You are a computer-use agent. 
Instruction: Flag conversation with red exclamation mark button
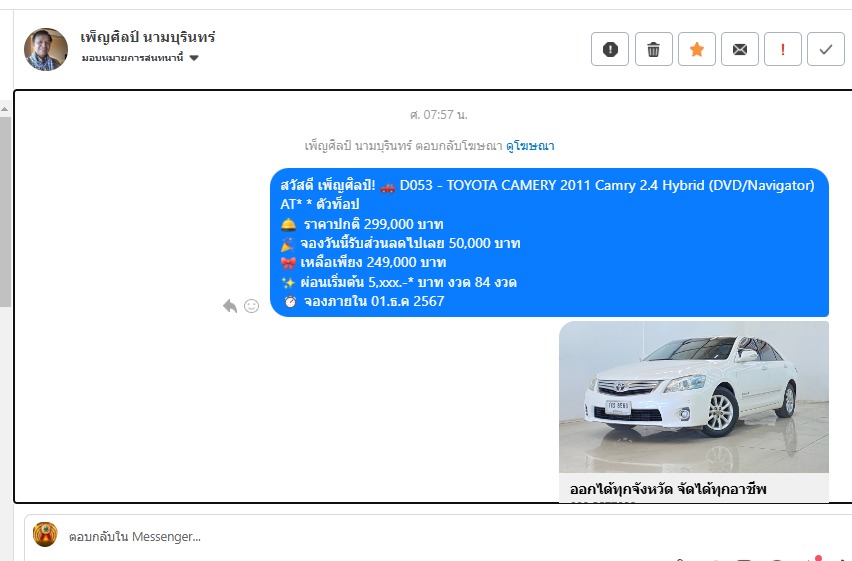click(x=782, y=49)
